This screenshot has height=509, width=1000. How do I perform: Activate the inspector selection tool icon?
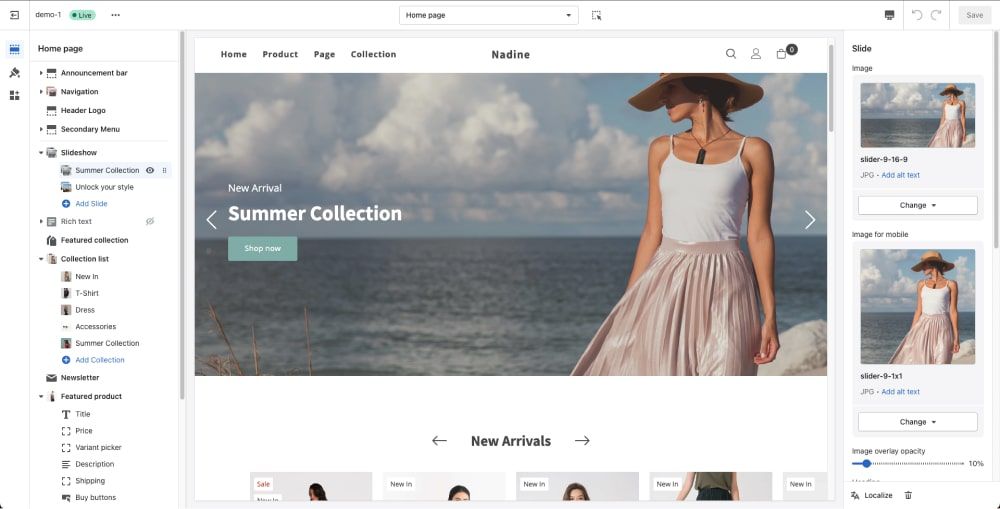(x=596, y=15)
